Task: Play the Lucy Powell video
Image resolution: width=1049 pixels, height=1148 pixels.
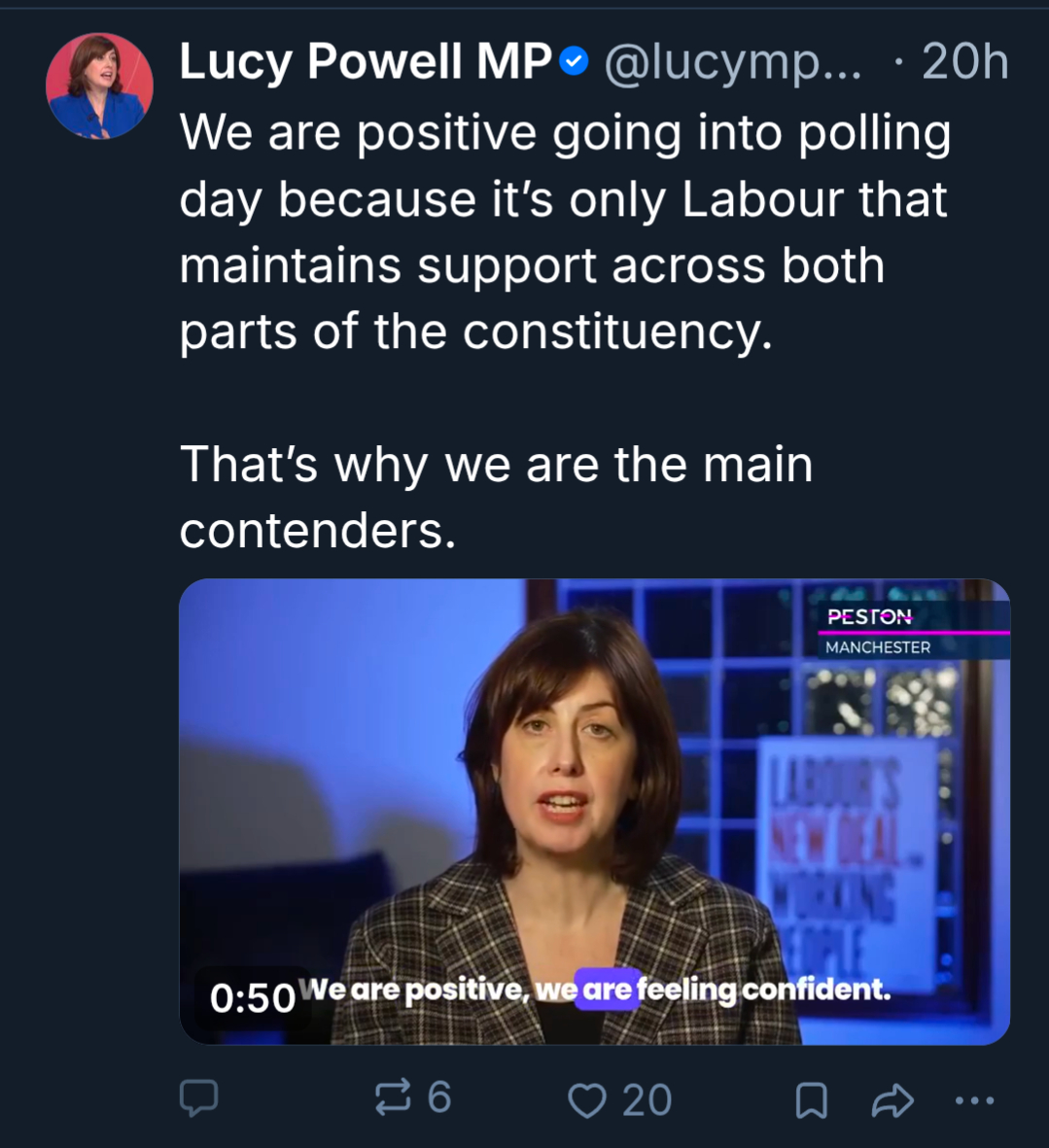Action: pos(594,811)
